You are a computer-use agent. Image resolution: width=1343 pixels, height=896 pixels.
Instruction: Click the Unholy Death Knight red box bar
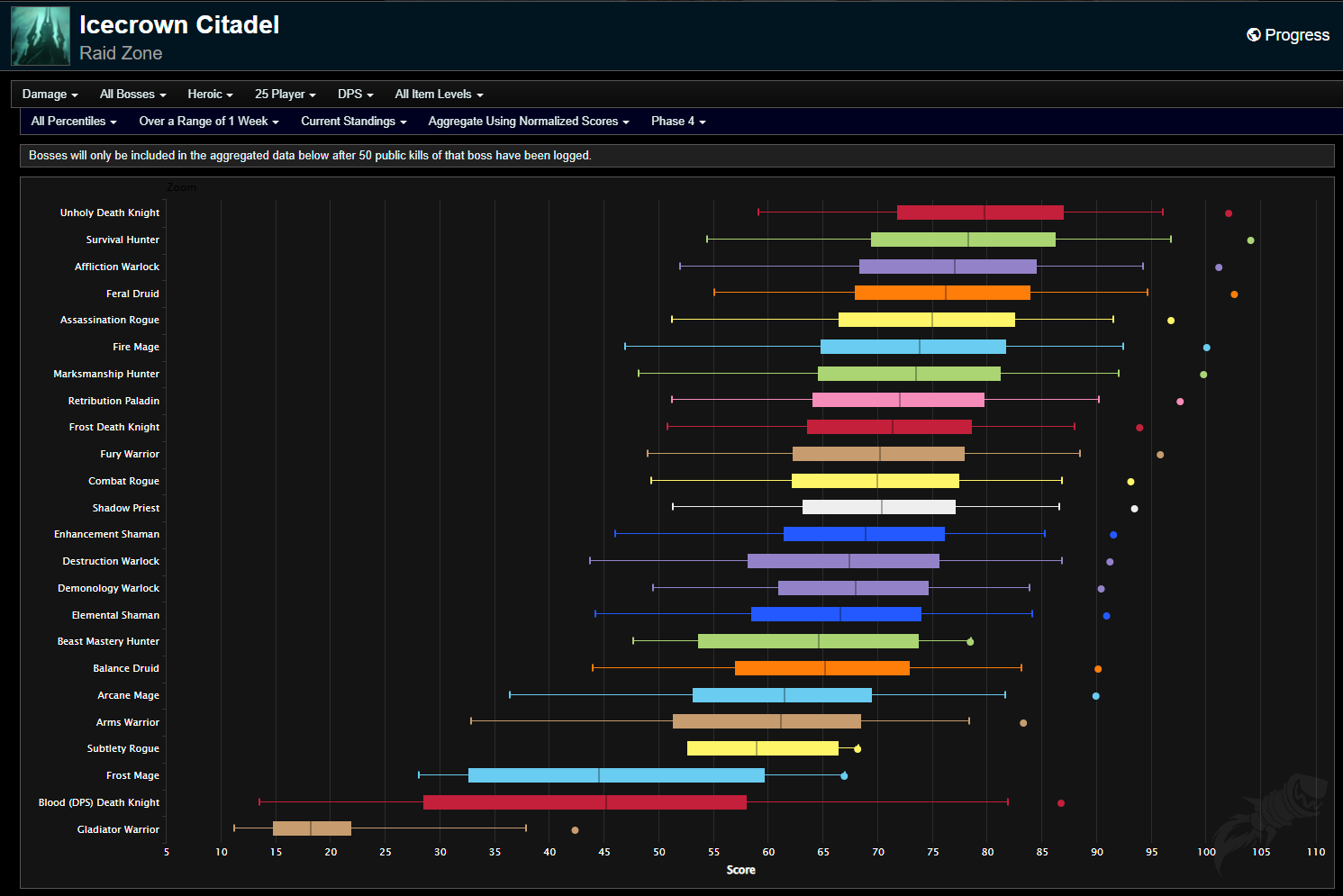980,213
